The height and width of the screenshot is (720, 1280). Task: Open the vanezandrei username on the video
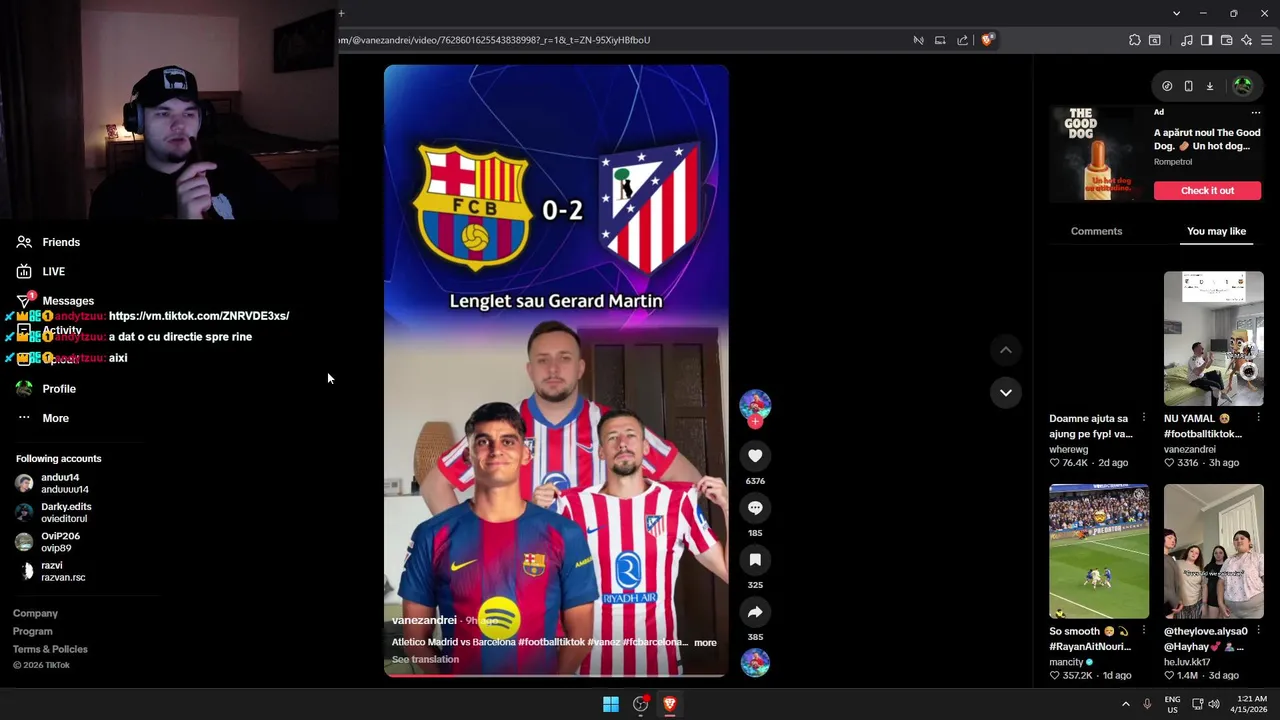coord(424,620)
